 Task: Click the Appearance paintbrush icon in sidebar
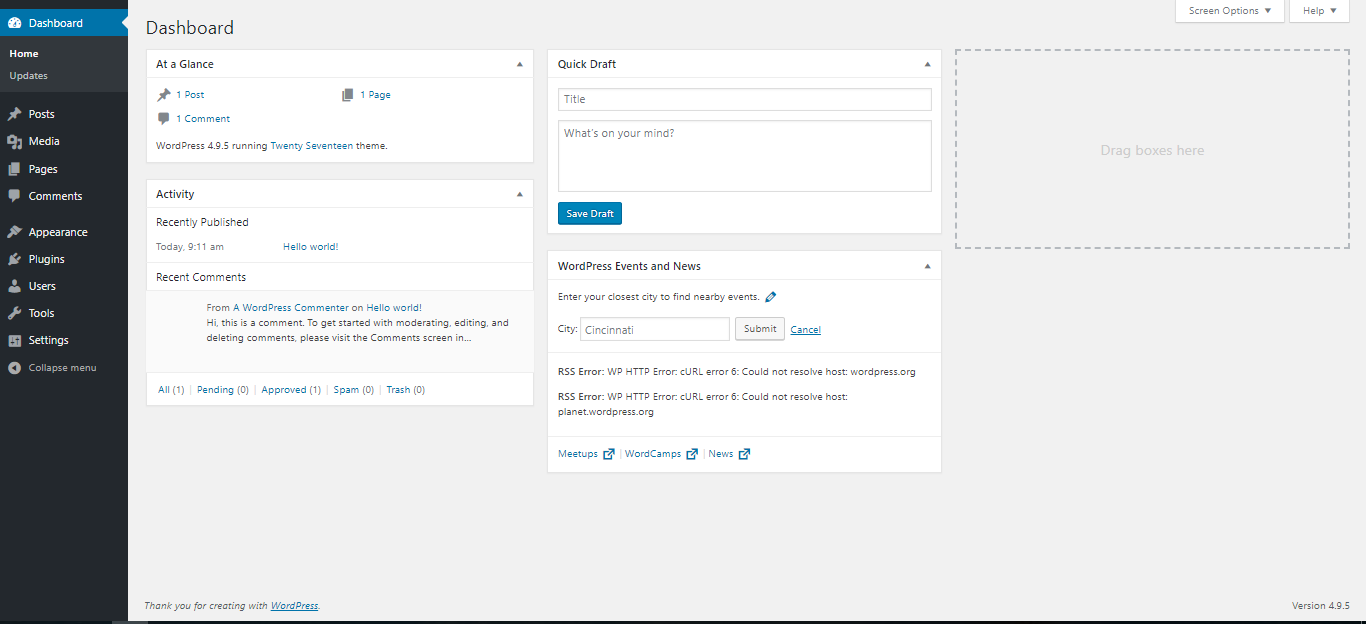click(x=14, y=232)
